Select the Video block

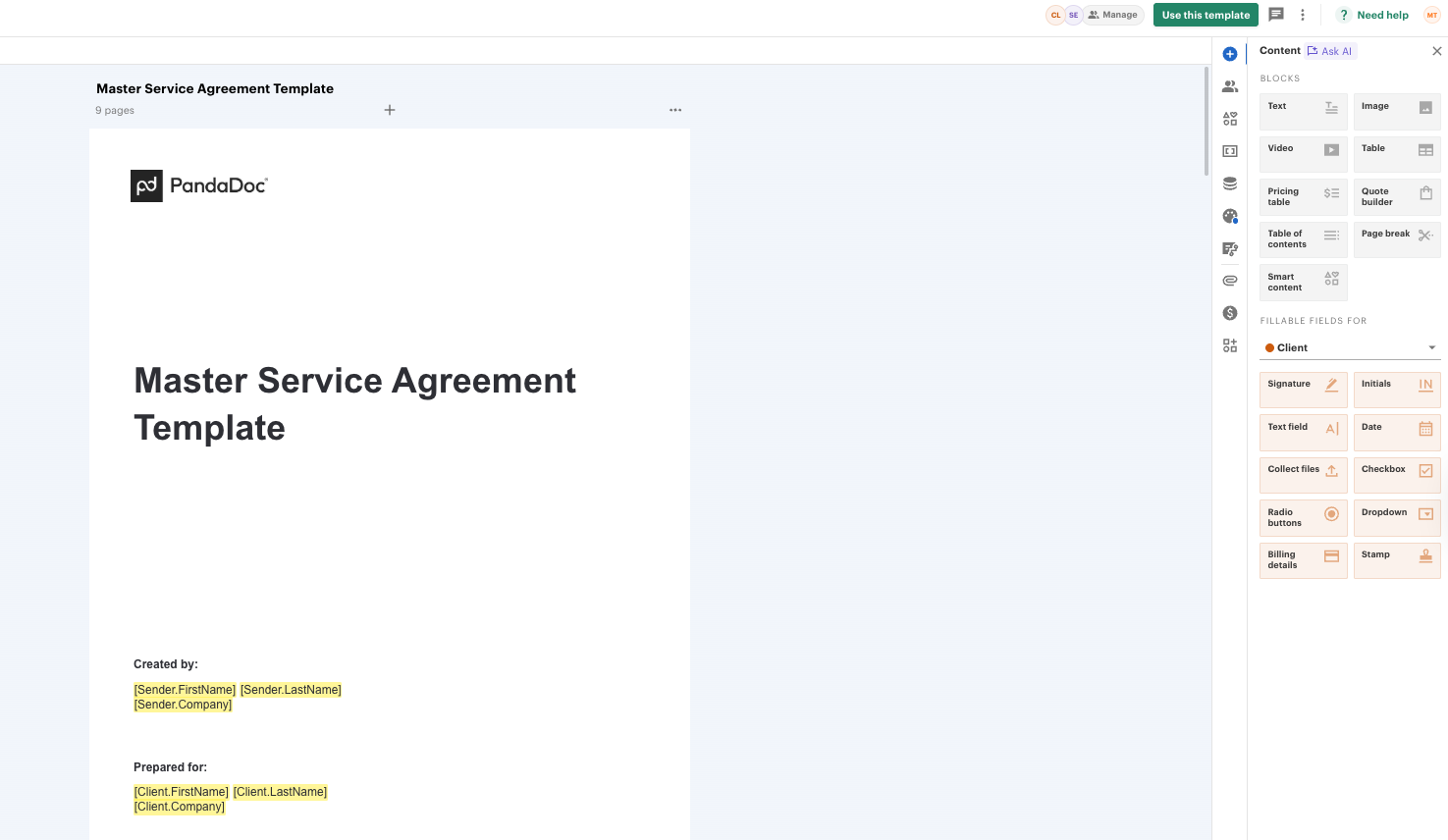pyautogui.click(x=1304, y=154)
